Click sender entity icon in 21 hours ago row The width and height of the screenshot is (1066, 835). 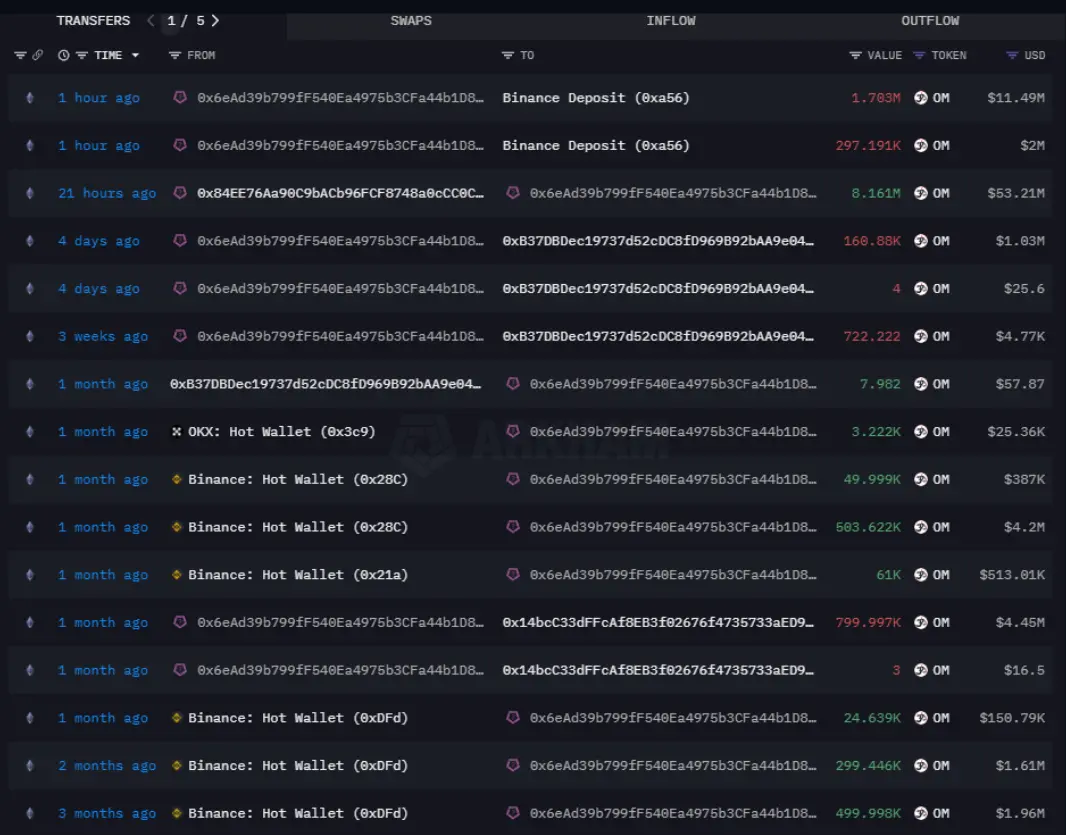pos(179,192)
